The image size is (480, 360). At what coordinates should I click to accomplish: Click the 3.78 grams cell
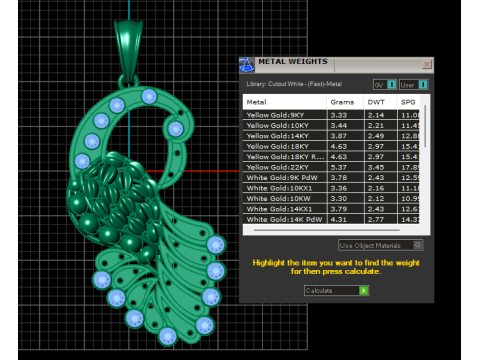[345, 178]
